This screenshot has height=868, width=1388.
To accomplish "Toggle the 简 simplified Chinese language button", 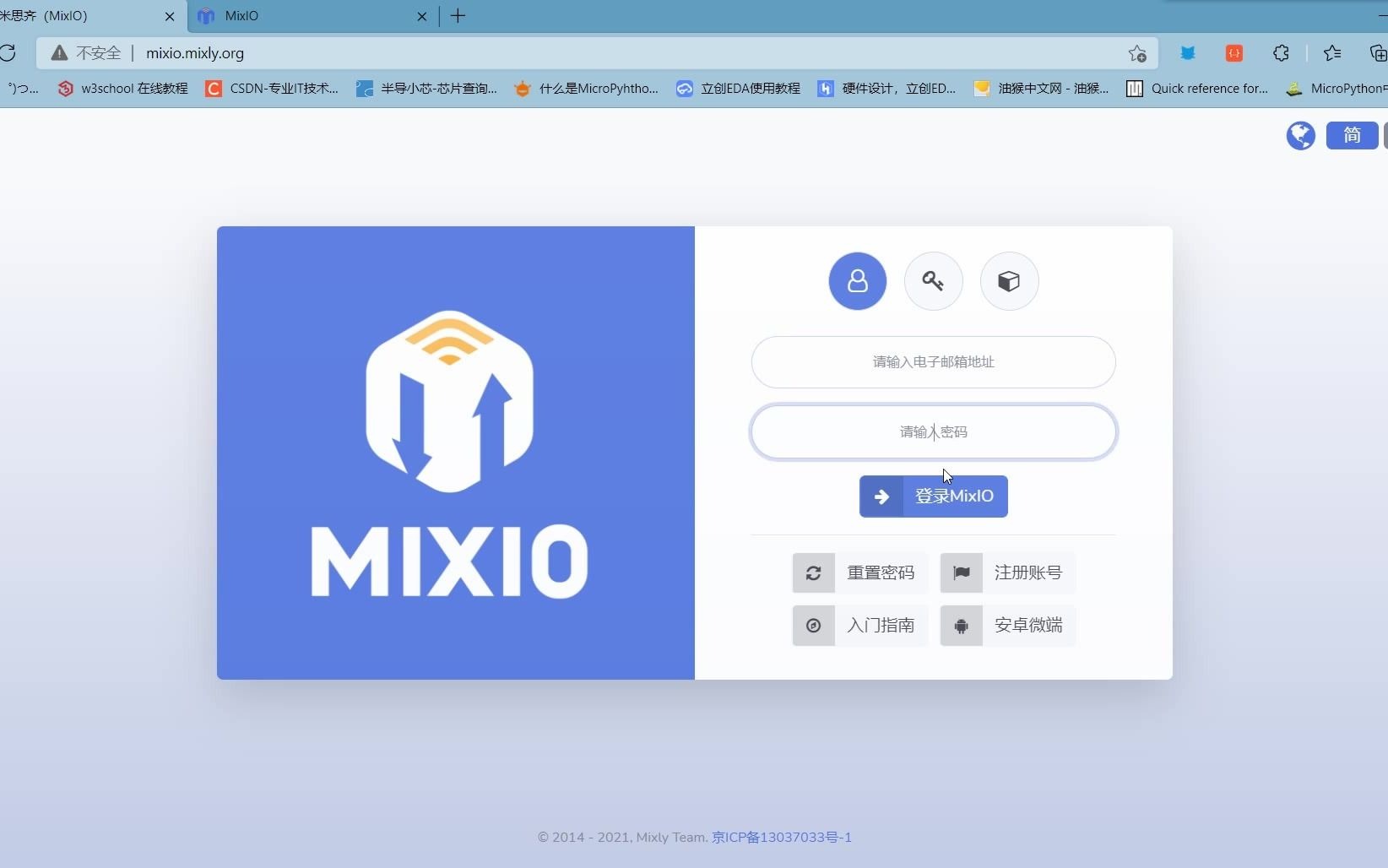I will coord(1352,135).
